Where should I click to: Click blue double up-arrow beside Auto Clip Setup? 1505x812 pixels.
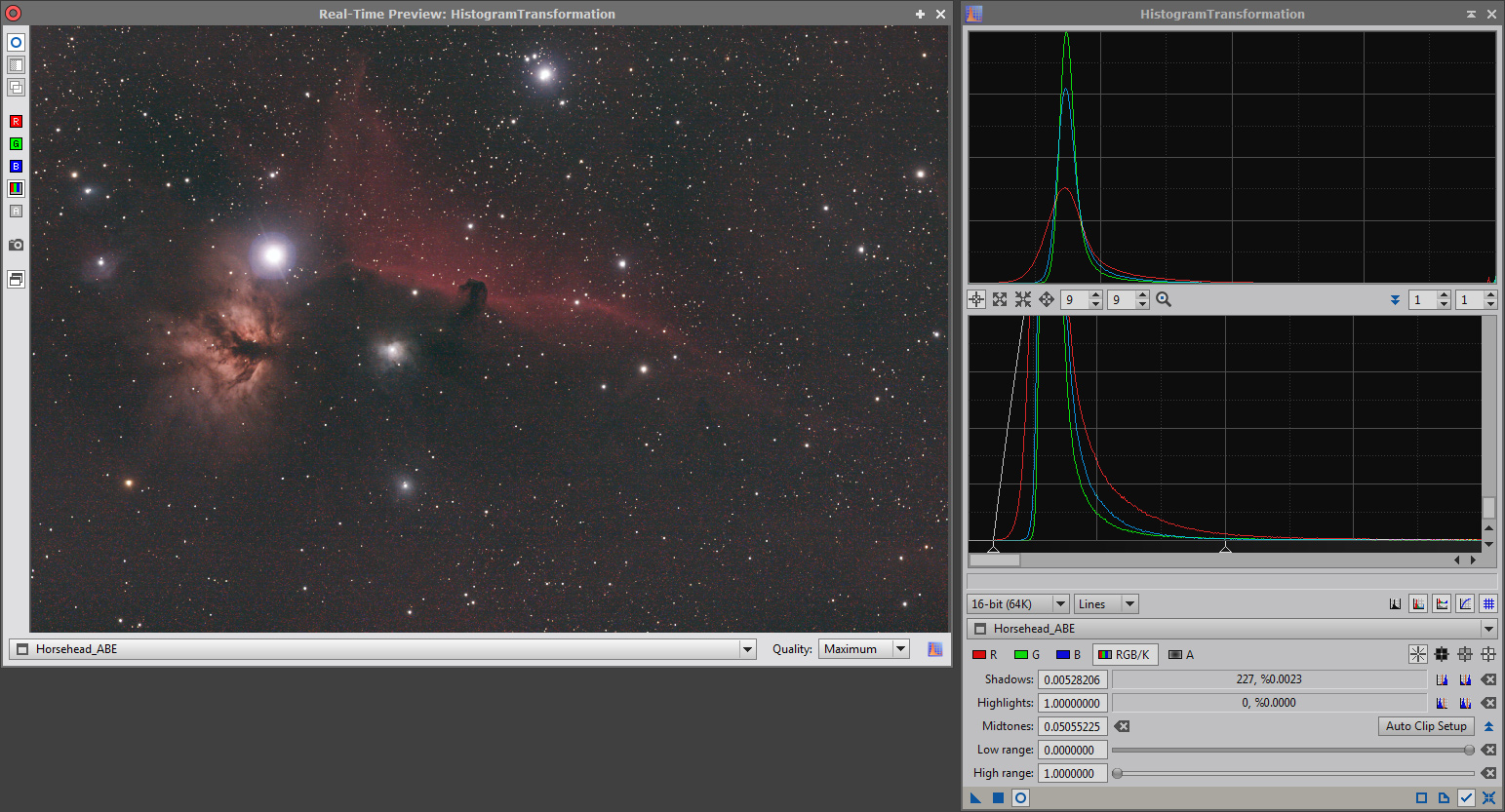pyautogui.click(x=1488, y=726)
